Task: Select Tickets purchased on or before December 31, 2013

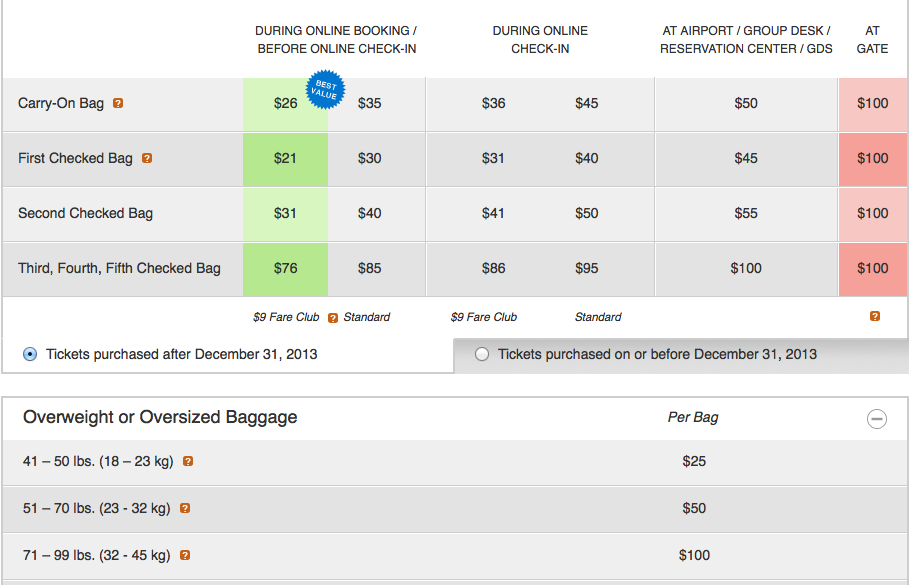Action: [482, 354]
